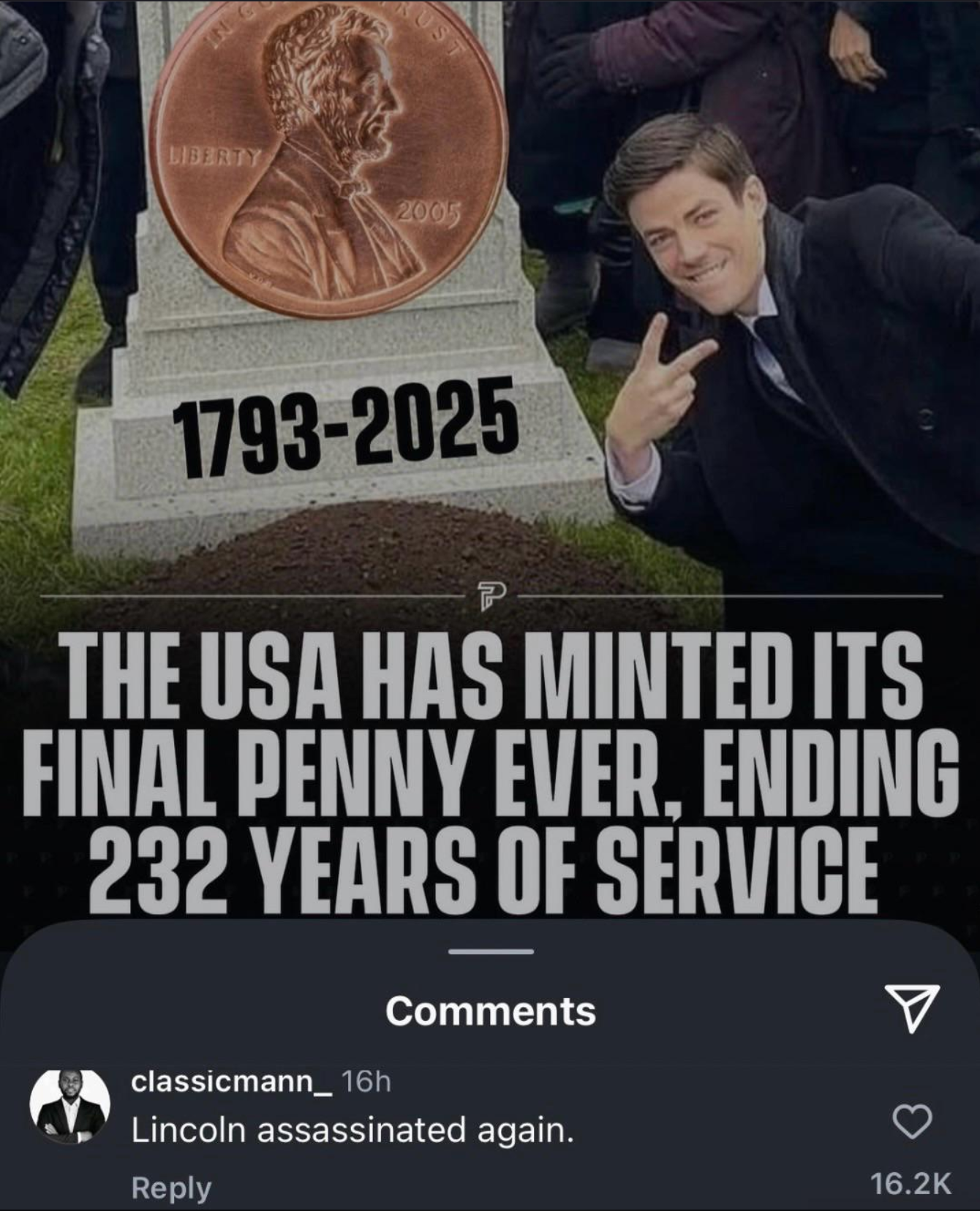Tap the Comments sheet title

coord(491,1011)
